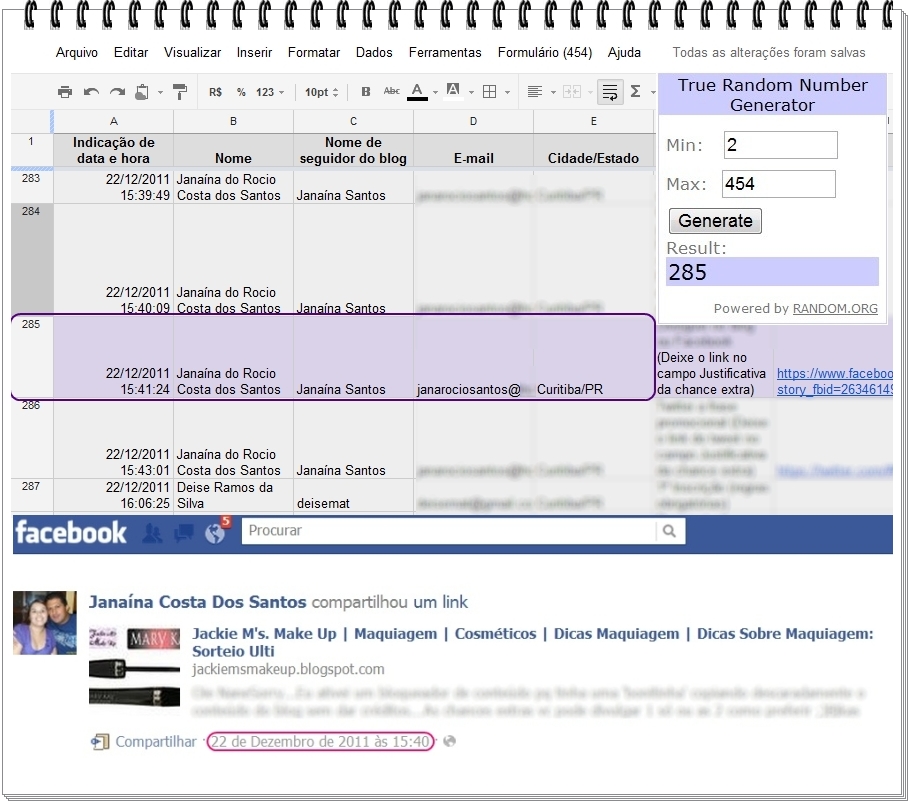Select column D header

(474, 121)
